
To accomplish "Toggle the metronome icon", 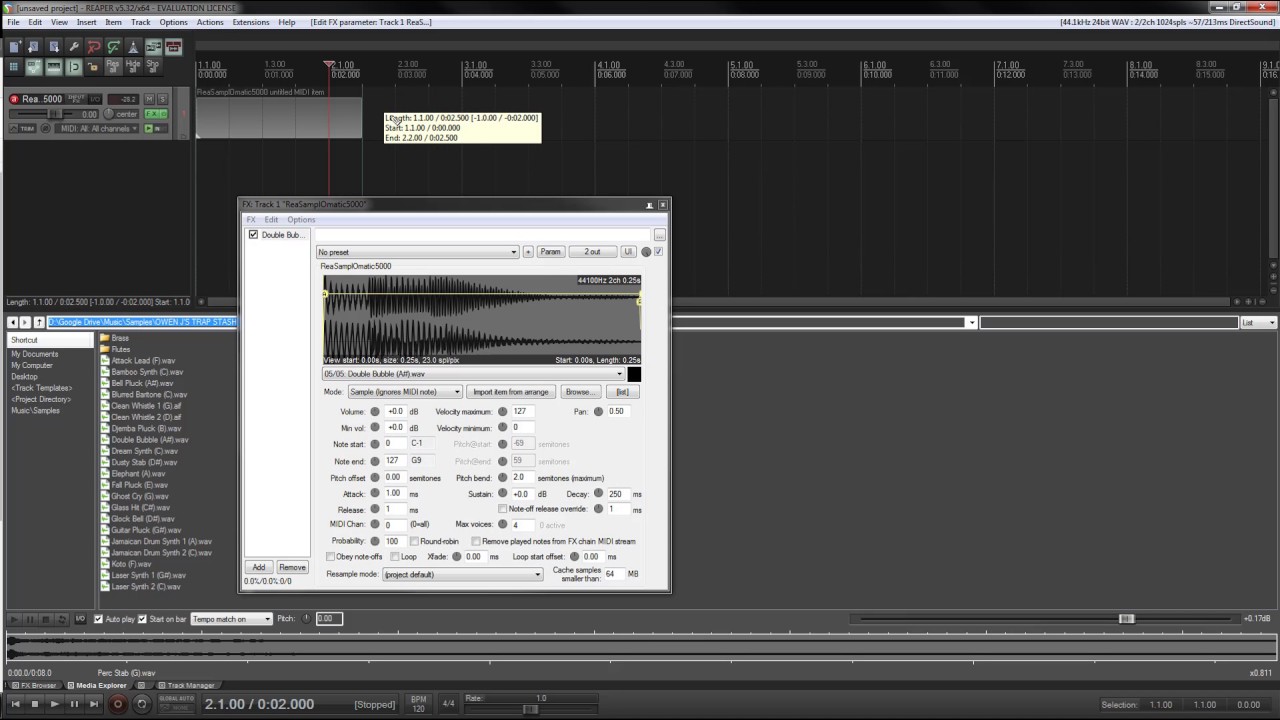I will click(x=134, y=47).
